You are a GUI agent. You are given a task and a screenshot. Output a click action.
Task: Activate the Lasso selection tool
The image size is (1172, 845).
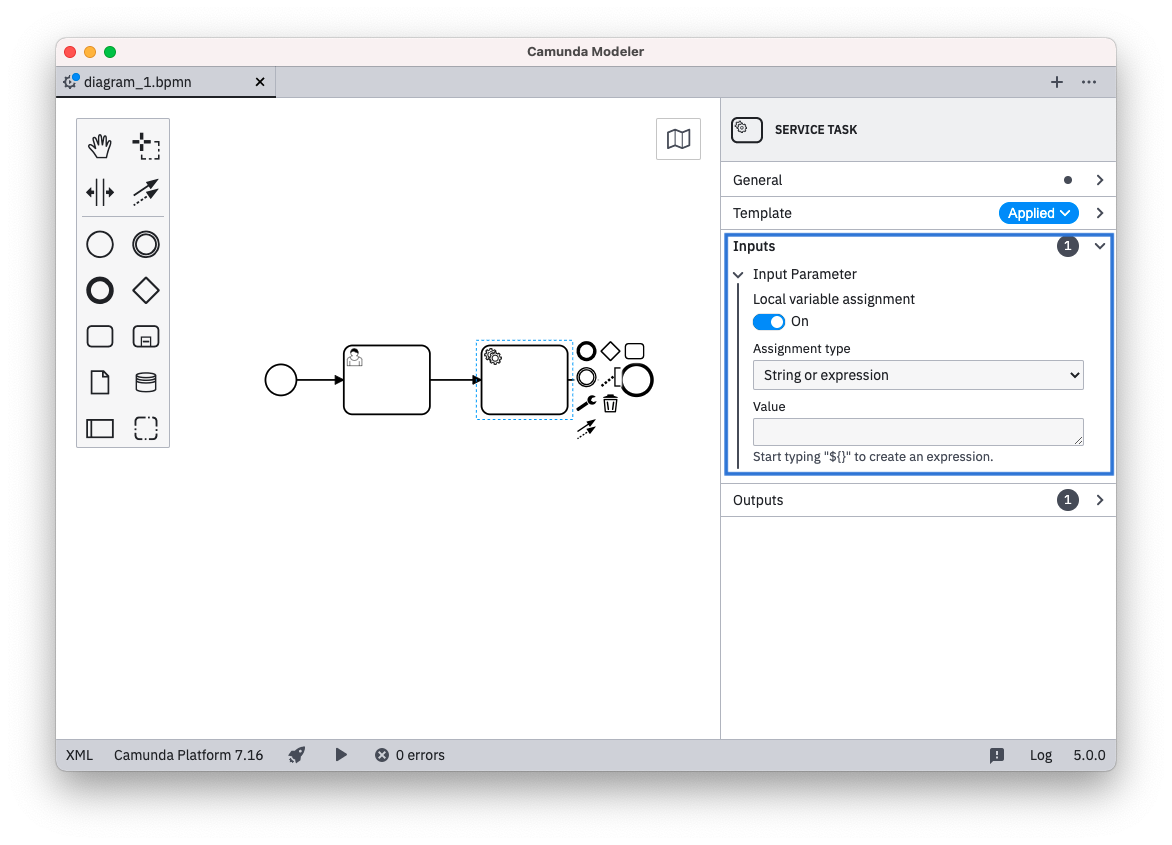pyautogui.click(x=146, y=147)
